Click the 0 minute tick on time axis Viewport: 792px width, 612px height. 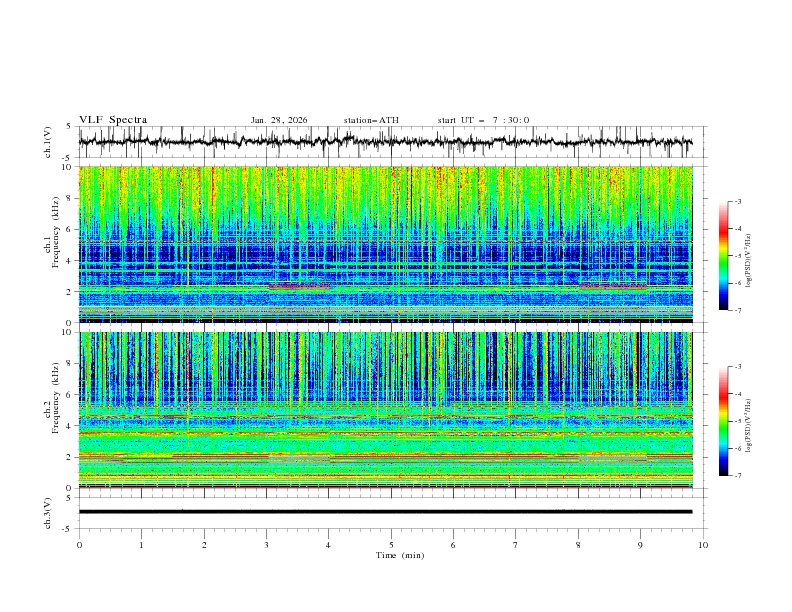click(80, 545)
